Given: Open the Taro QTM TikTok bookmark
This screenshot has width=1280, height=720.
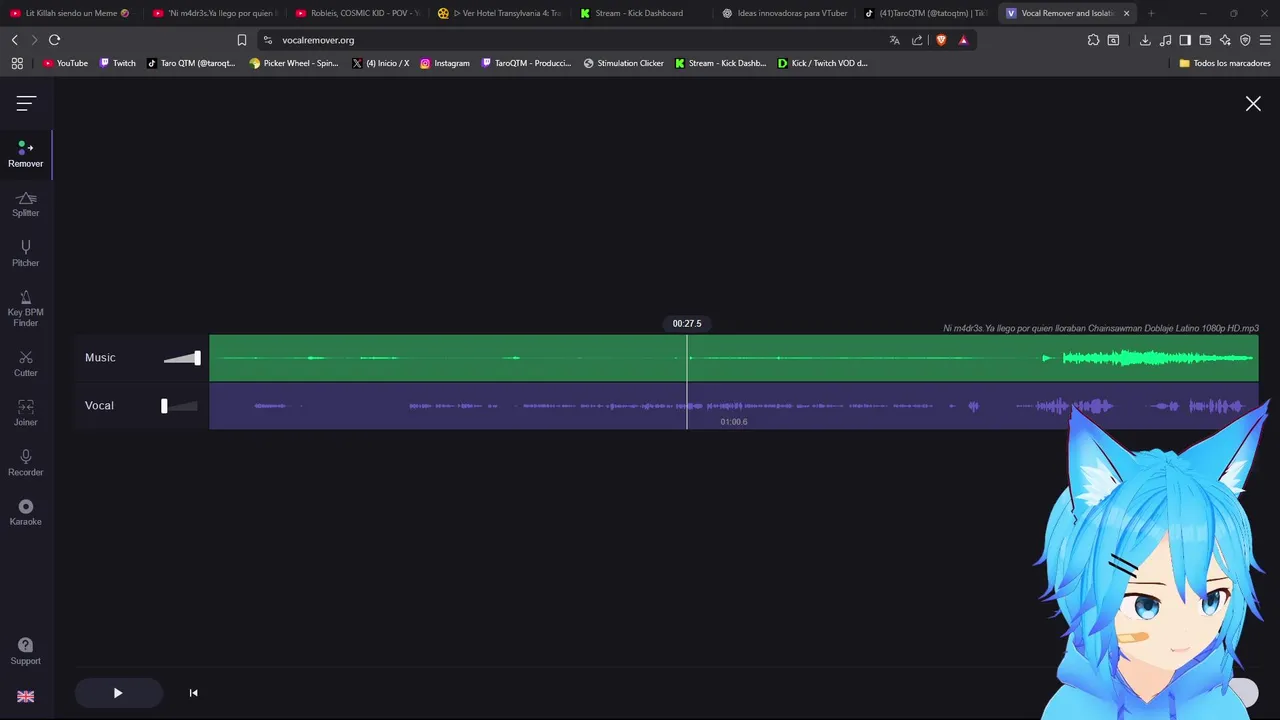Looking at the screenshot, I should click(x=191, y=63).
